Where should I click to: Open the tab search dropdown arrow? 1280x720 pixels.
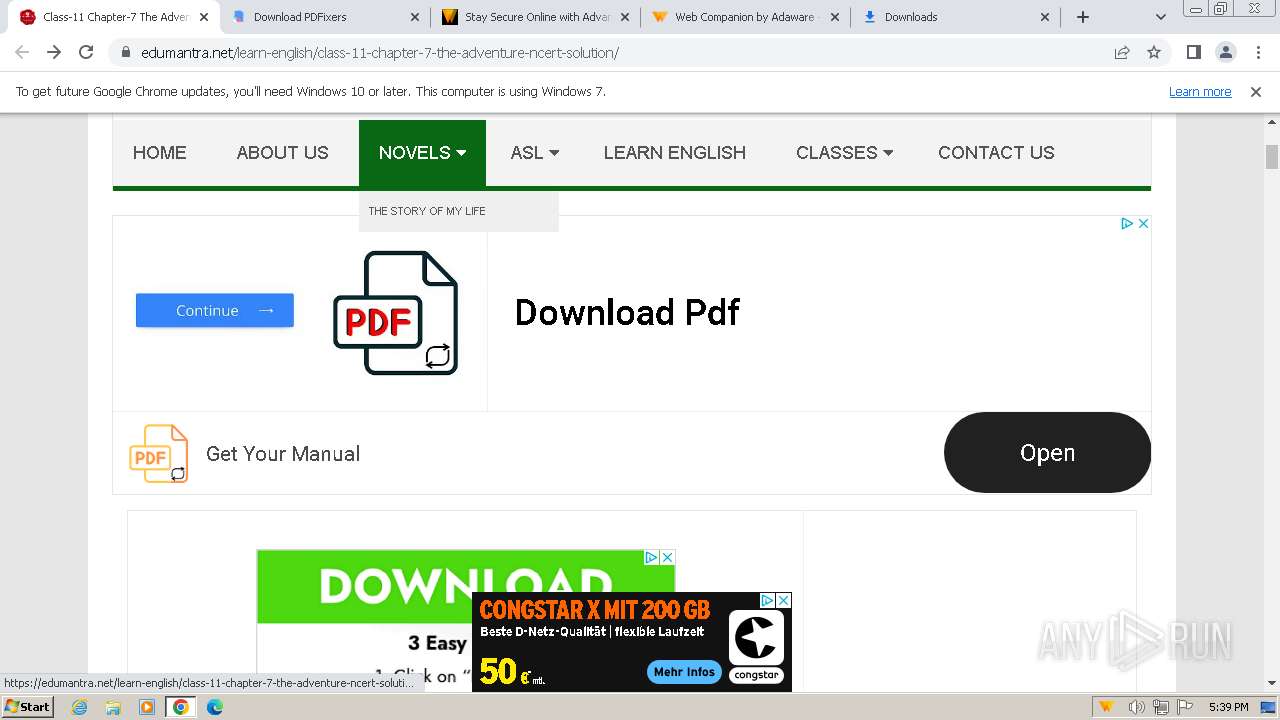(1160, 17)
